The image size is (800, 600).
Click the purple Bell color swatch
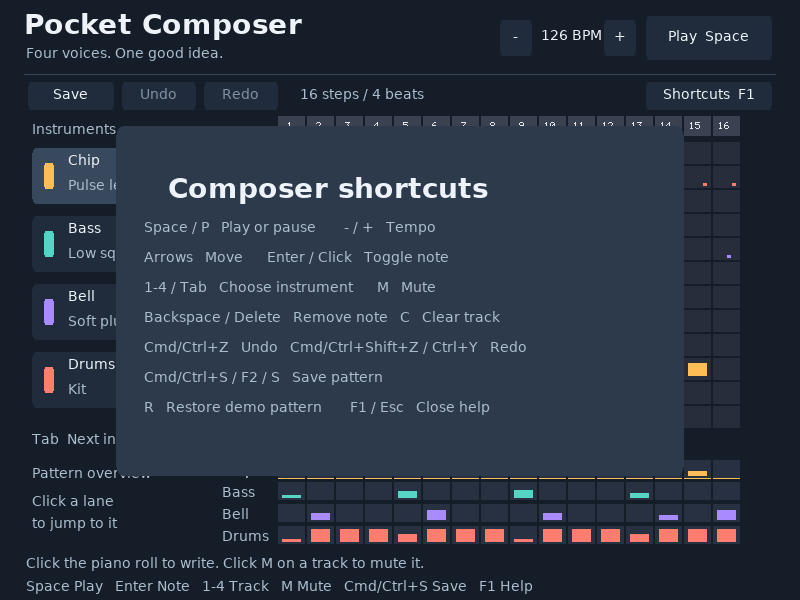tap(49, 312)
